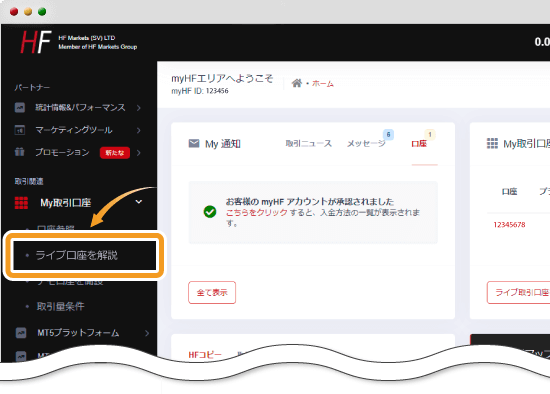This screenshot has height=394, width=550.
Task: Click 口座 column header in table
Action: pos(509,192)
